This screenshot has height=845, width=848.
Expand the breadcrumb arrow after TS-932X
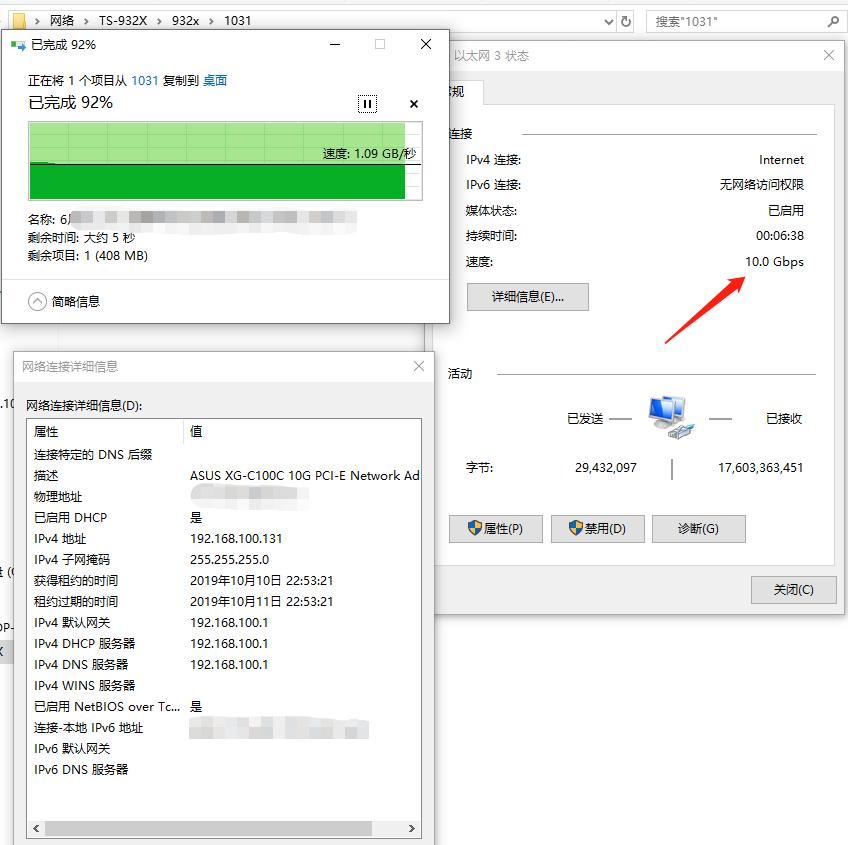(x=161, y=20)
